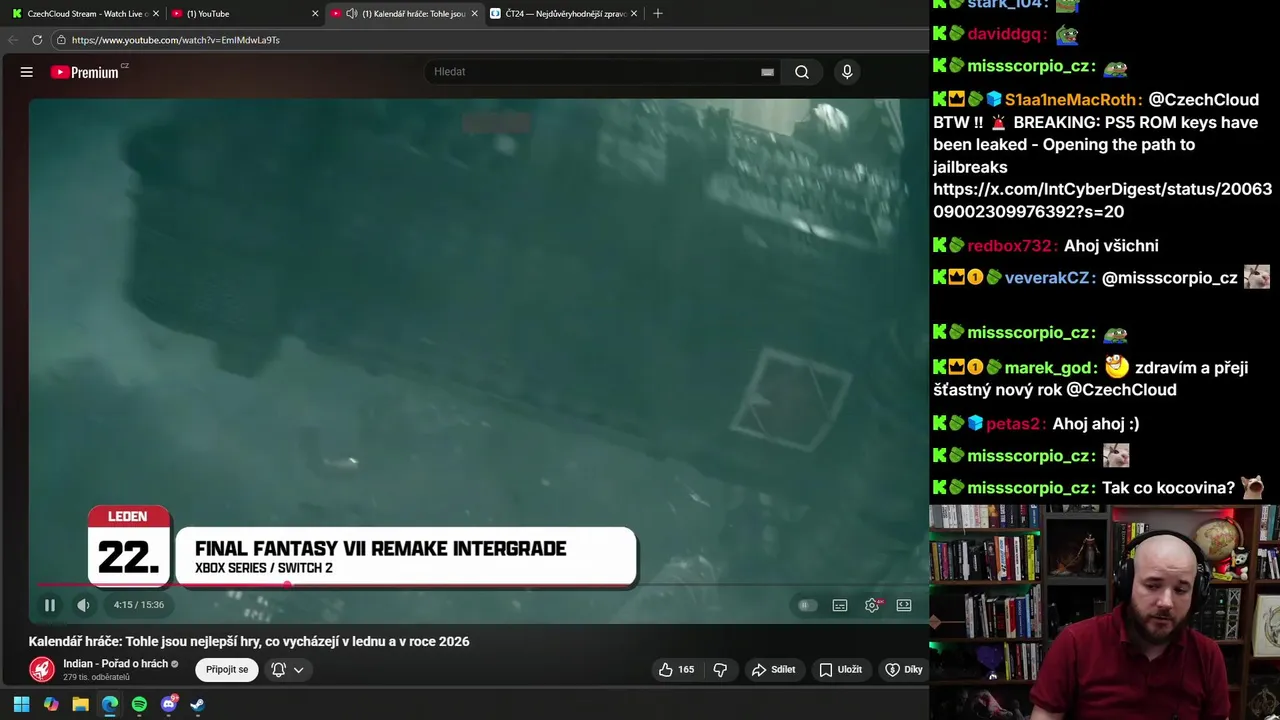The height and width of the screenshot is (720, 1280).
Task: Open Steam from the taskbar
Action: (198, 704)
